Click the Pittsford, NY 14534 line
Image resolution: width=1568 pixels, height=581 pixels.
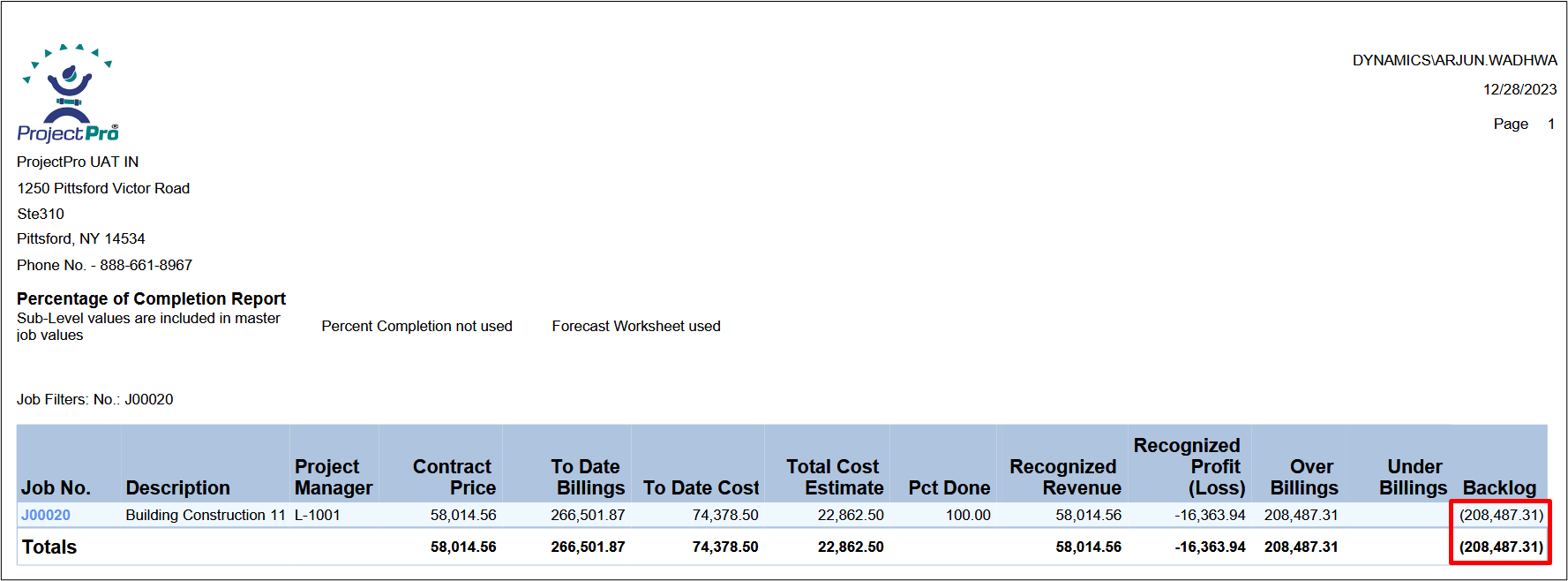tap(81, 238)
